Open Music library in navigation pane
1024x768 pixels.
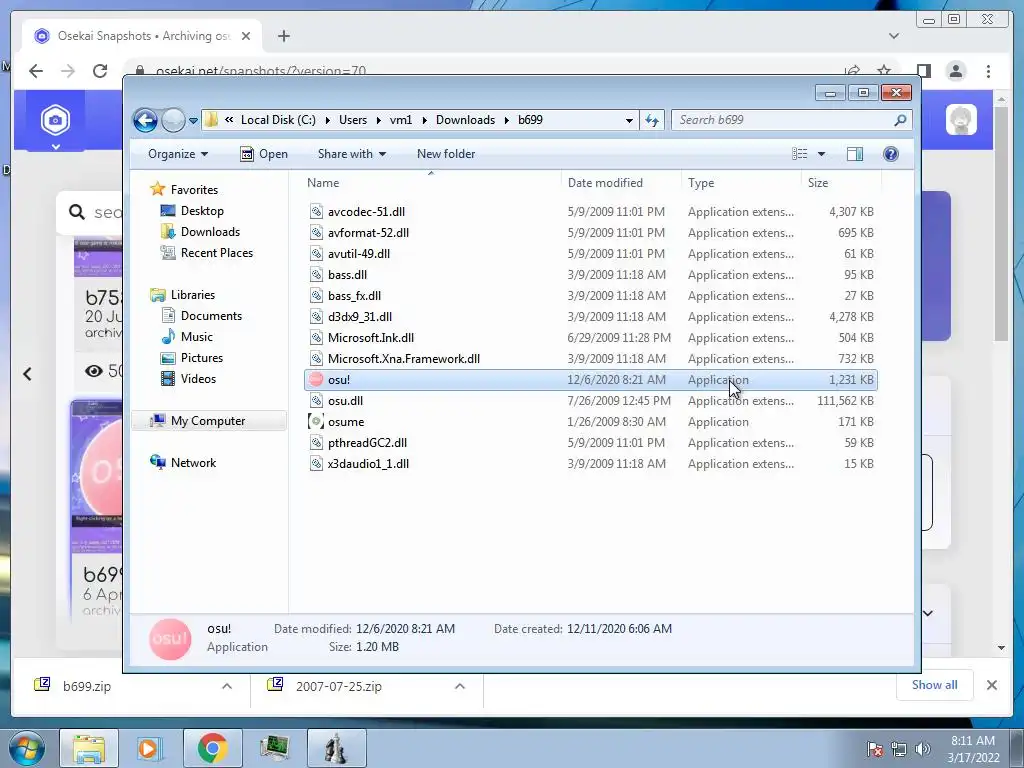click(x=197, y=337)
